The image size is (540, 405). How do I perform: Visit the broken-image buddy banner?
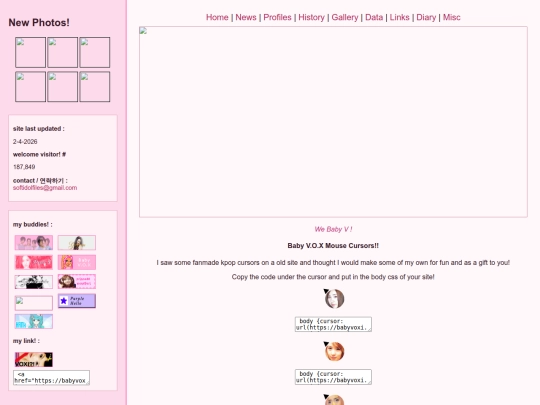tap(34, 303)
